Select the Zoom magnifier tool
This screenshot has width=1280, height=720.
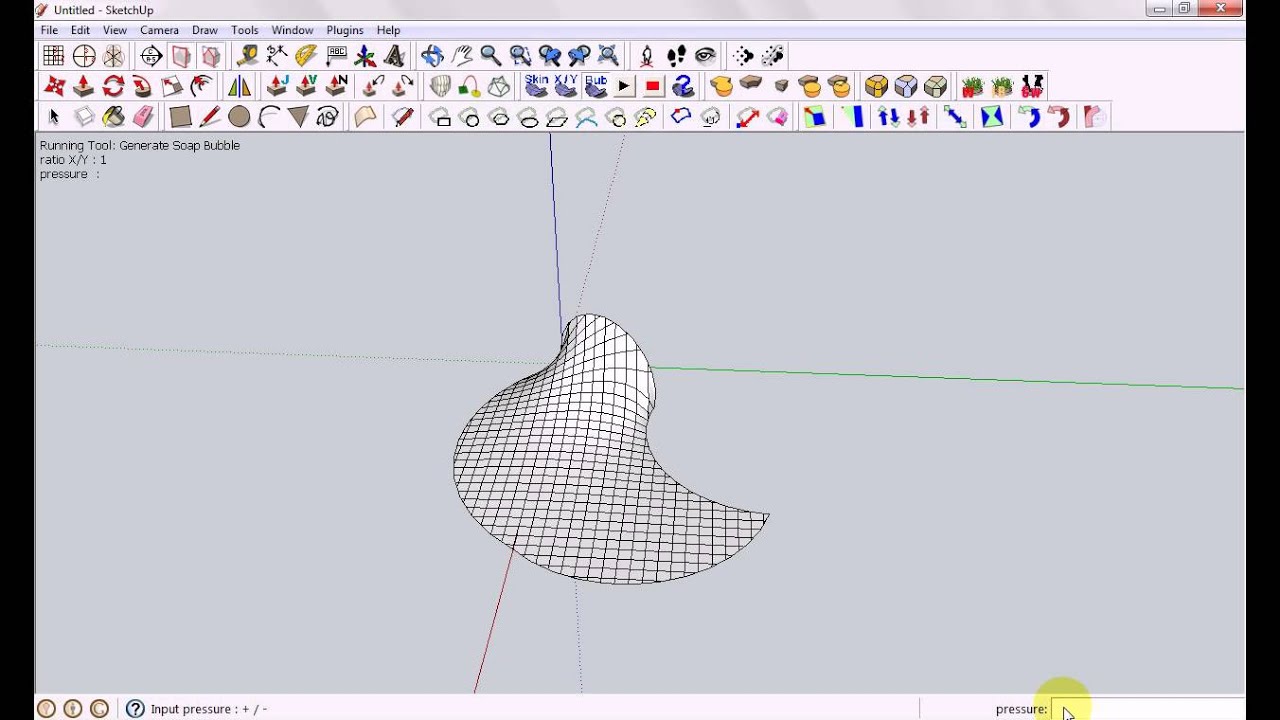coord(490,56)
